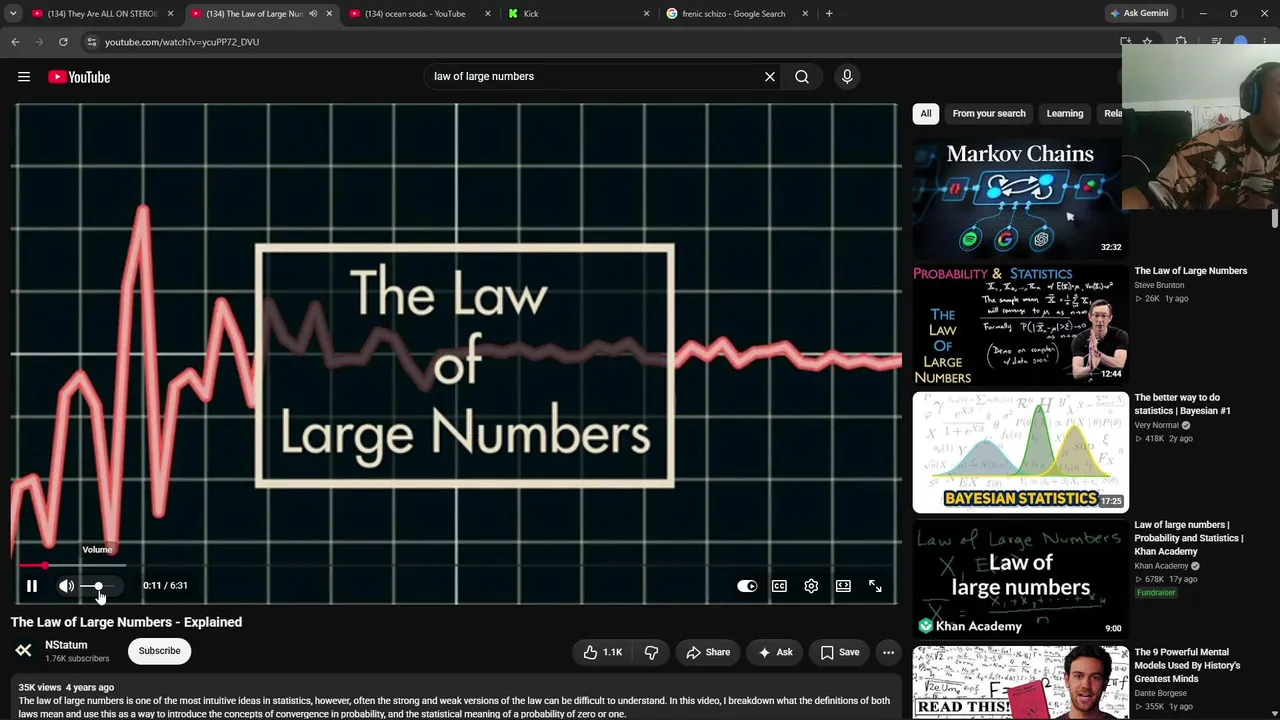Viewport: 1280px width, 720px height.
Task: Subscribe to the NStatum channel
Action: coord(160,651)
